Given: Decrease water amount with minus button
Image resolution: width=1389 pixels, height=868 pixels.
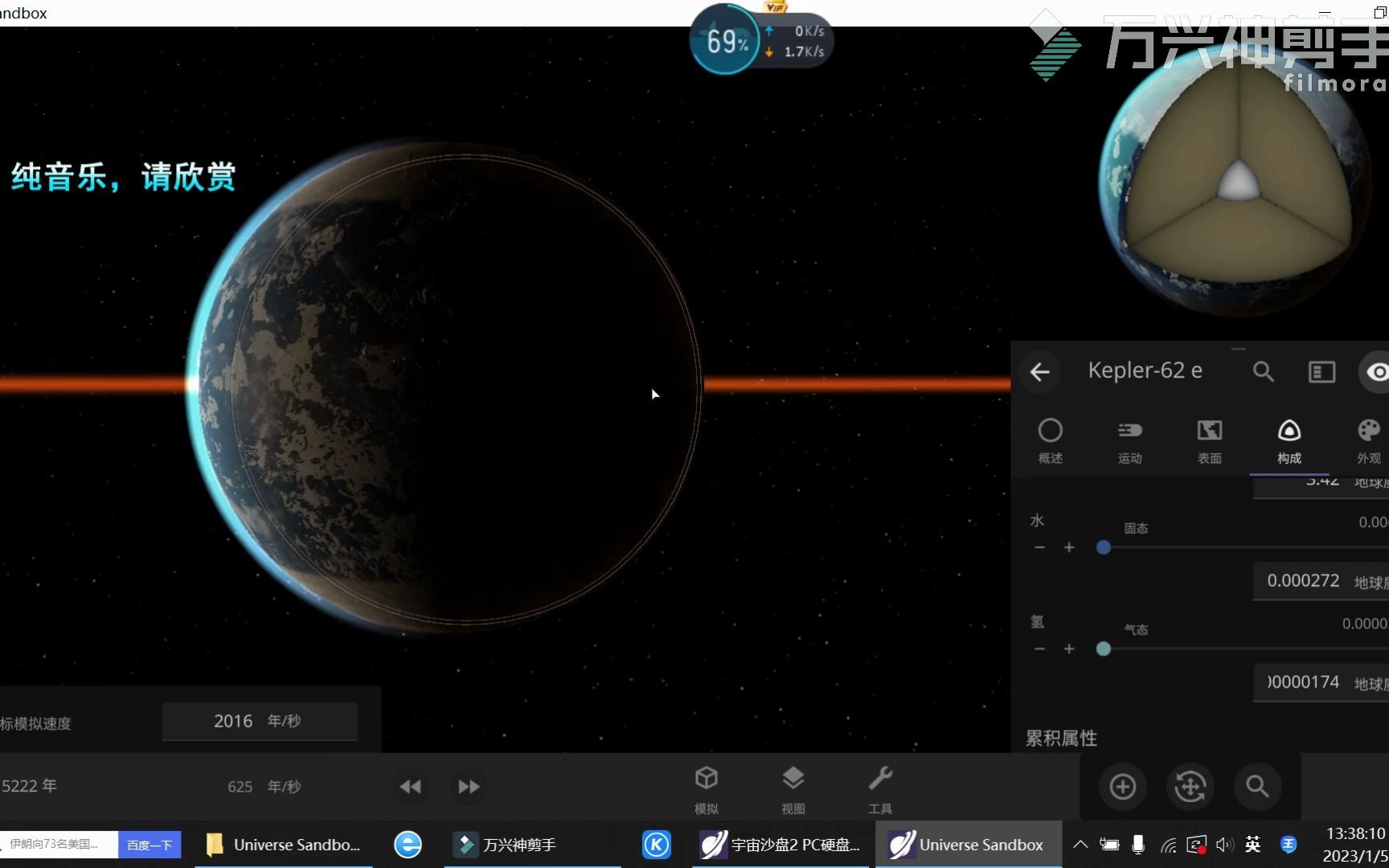Looking at the screenshot, I should point(1039,547).
